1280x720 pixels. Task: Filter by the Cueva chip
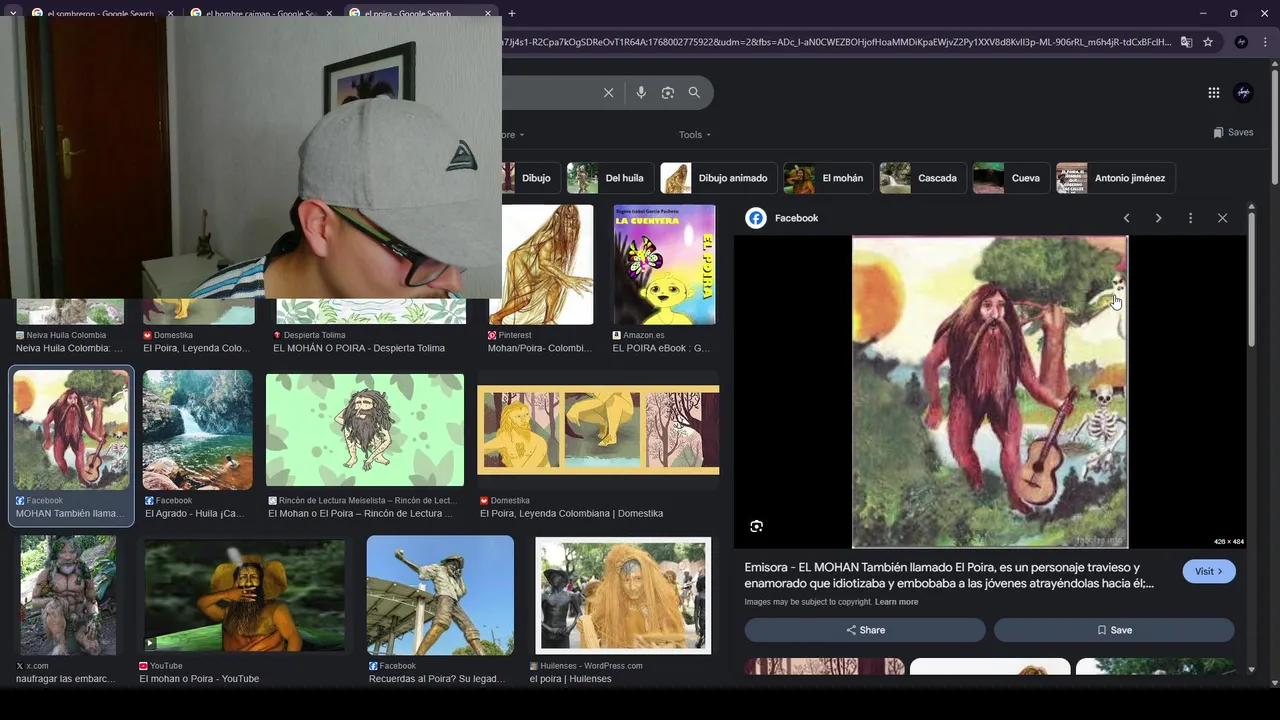(x=1012, y=178)
